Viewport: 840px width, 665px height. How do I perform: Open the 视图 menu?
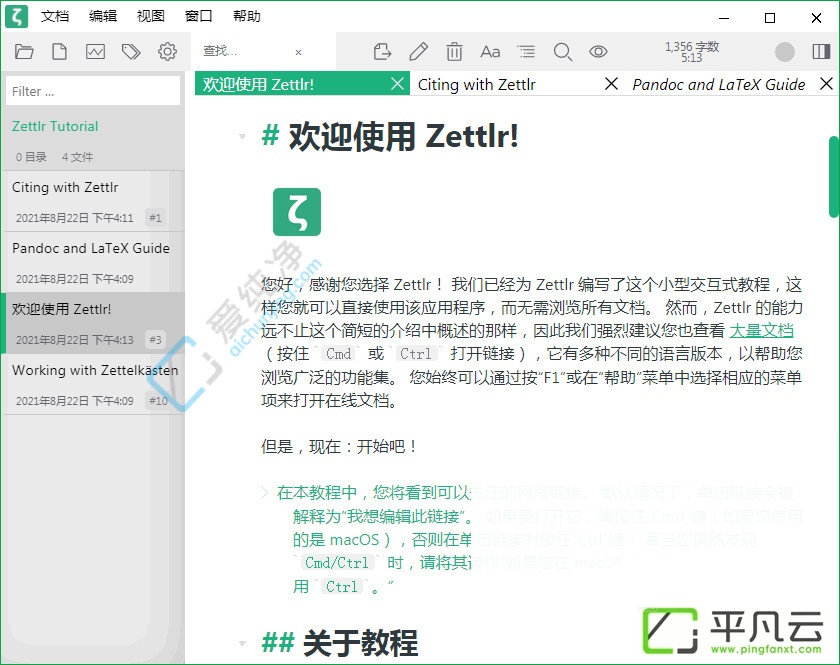(x=151, y=17)
